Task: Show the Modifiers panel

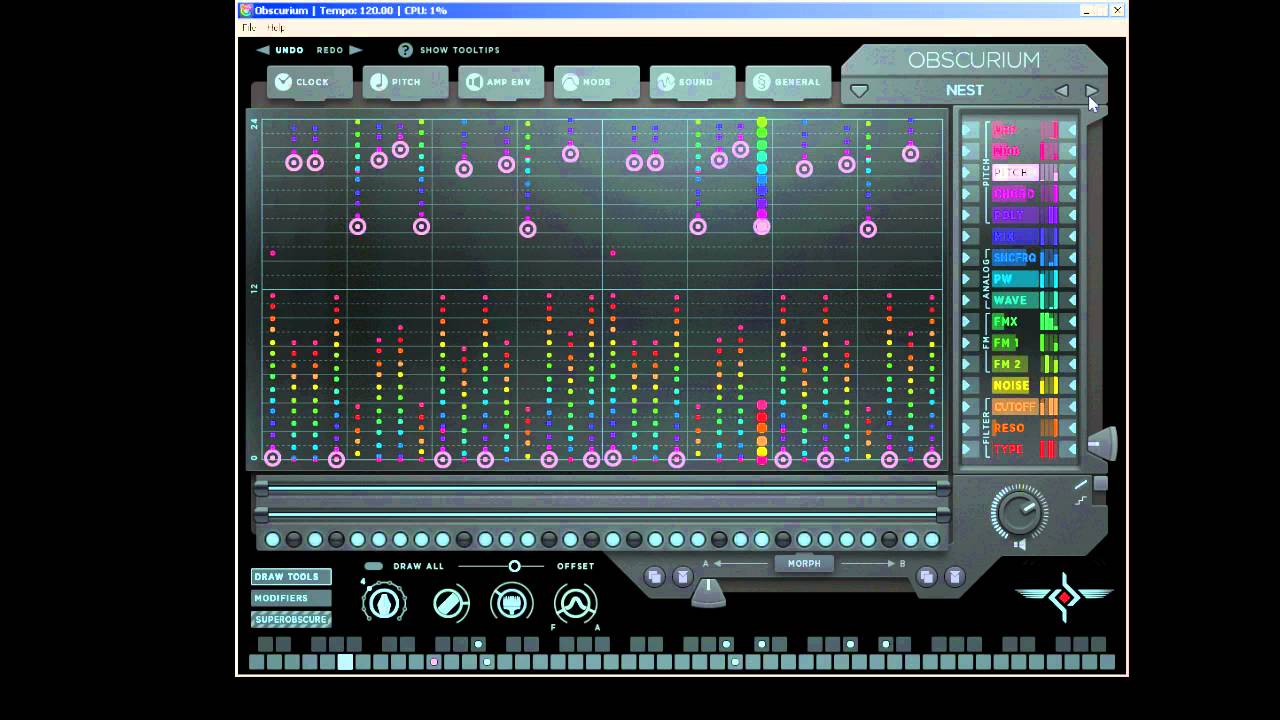Action: (x=291, y=598)
